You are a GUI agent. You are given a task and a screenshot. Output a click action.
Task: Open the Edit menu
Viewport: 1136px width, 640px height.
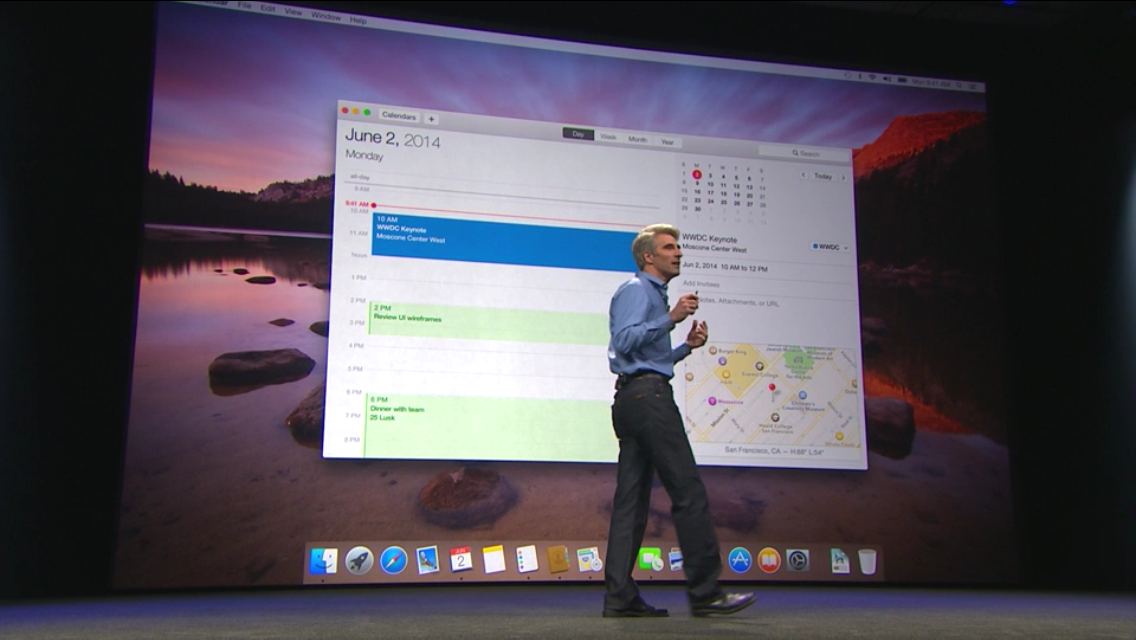pos(268,9)
